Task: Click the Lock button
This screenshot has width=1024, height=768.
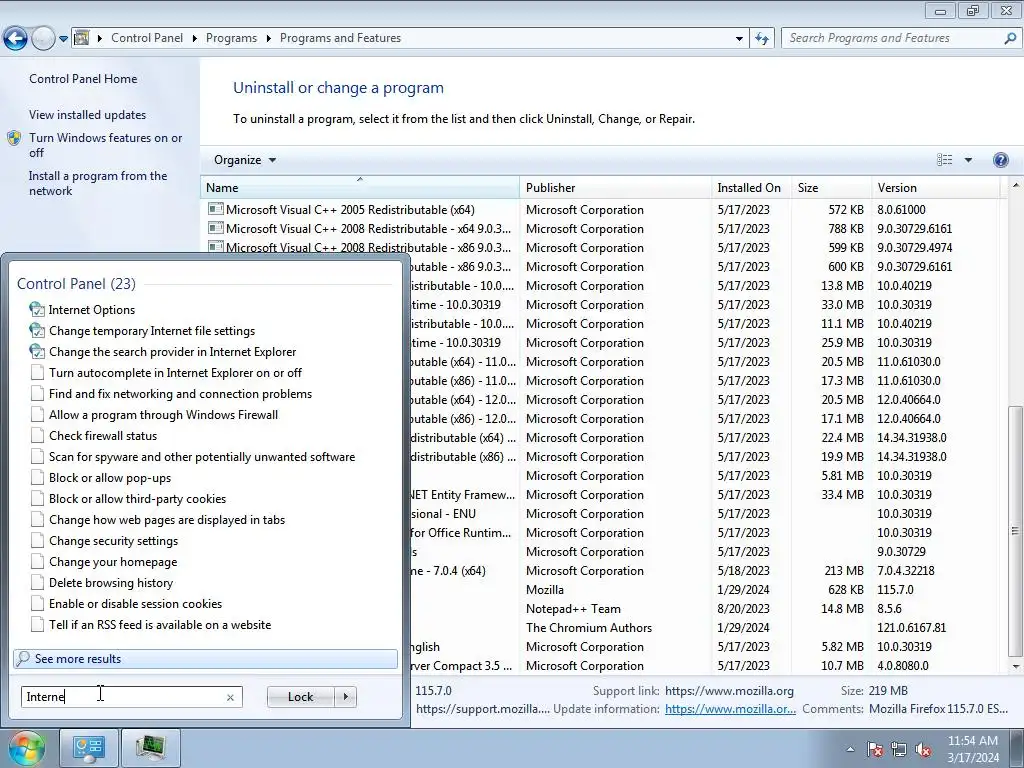Action: (x=300, y=697)
